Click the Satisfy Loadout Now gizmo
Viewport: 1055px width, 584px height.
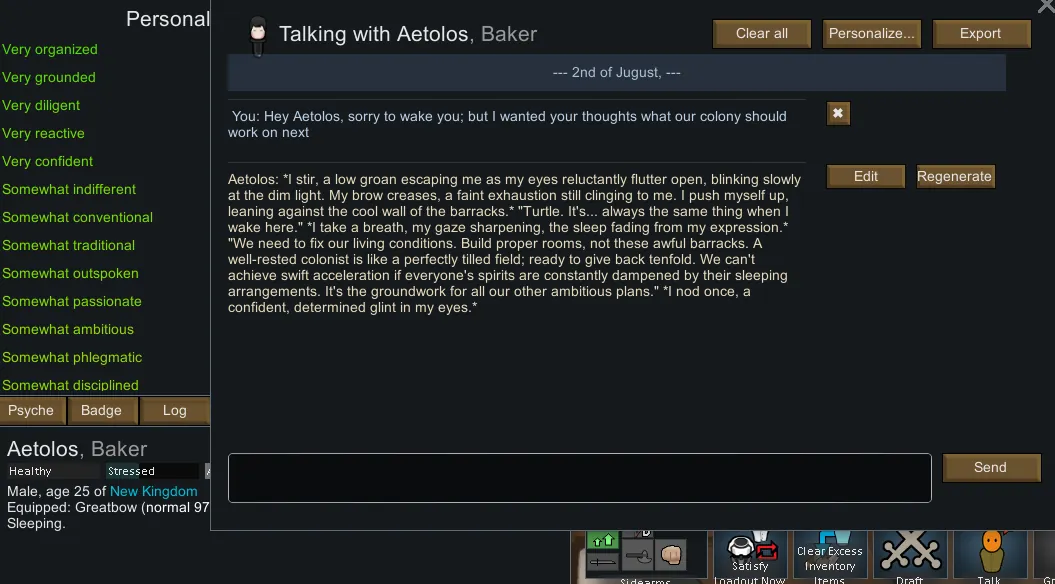coord(750,553)
